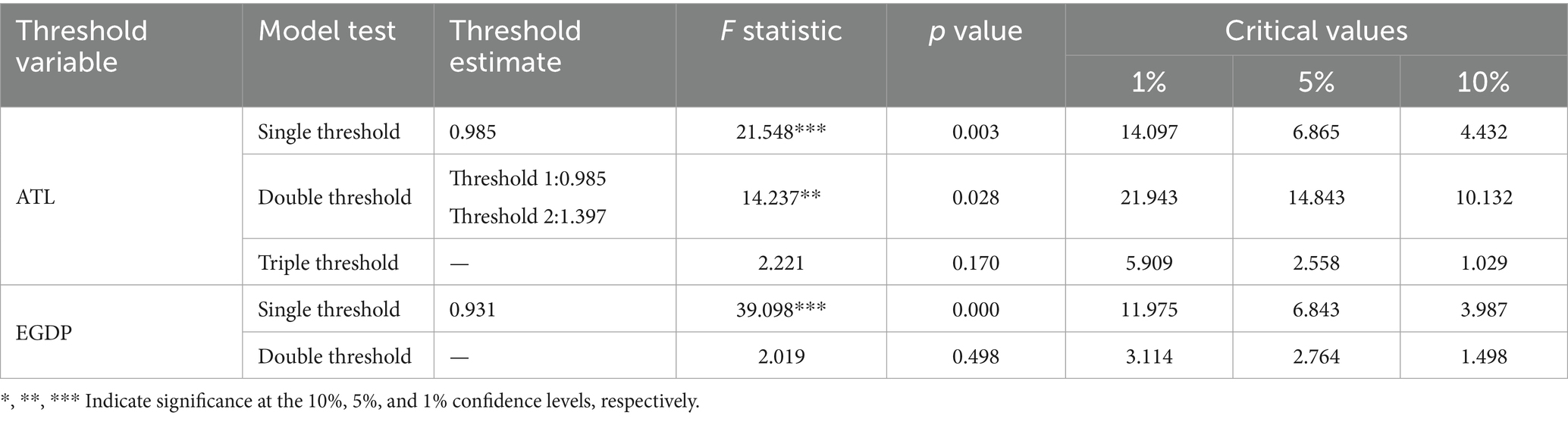The image size is (1568, 425).
Task: Click the 10% critical value subheader
Action: click(x=1484, y=82)
